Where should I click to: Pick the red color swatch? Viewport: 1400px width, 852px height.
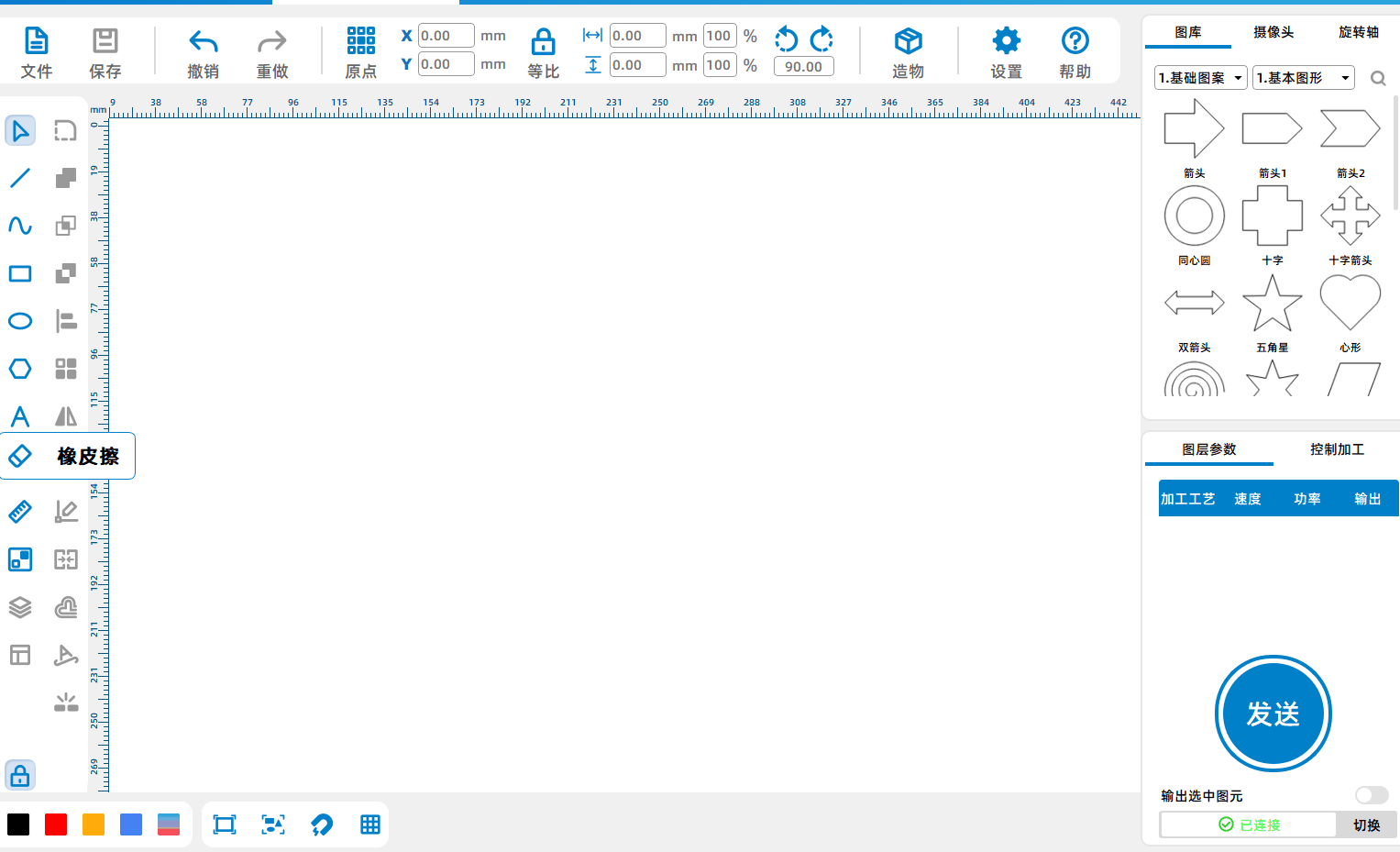56,824
